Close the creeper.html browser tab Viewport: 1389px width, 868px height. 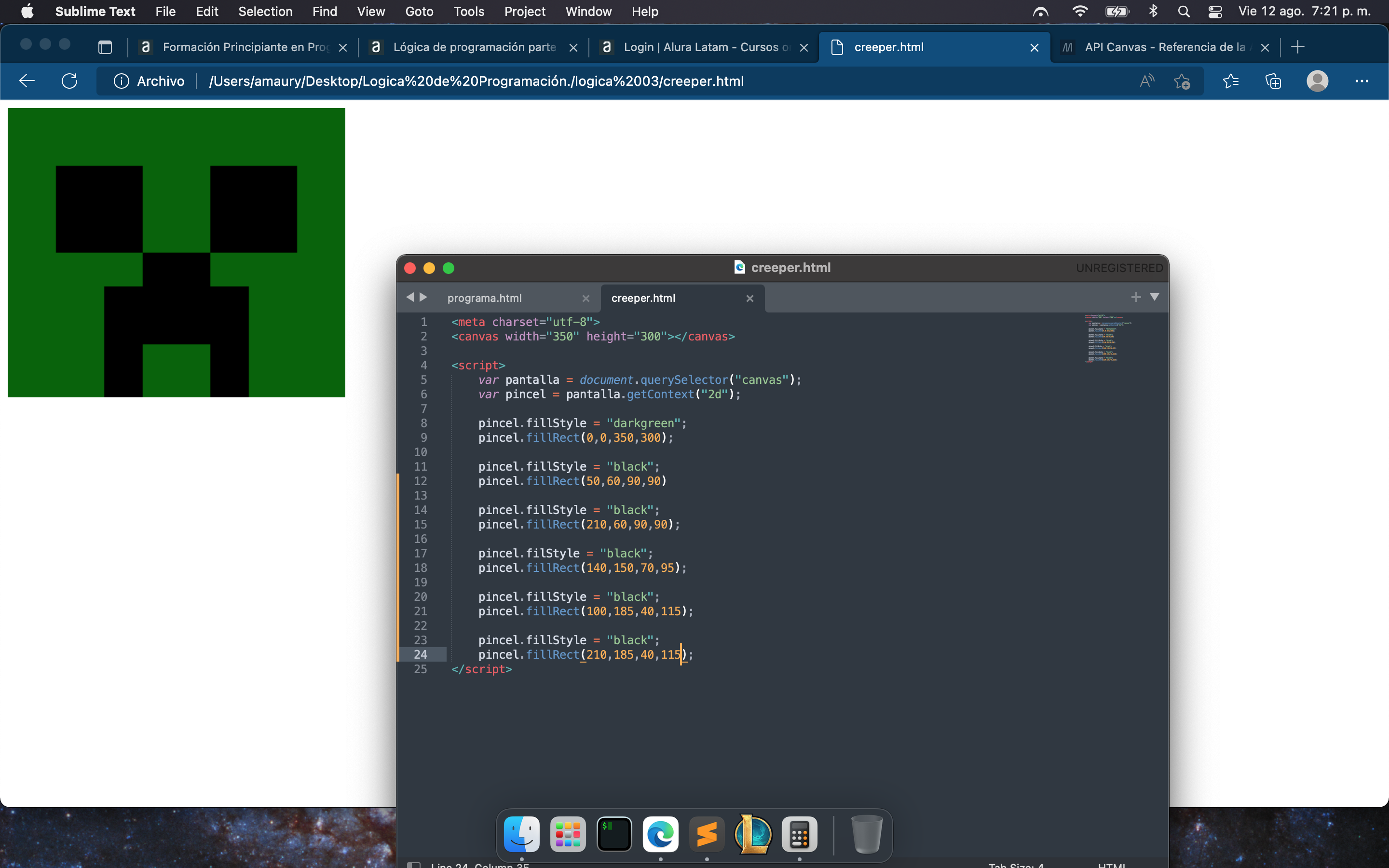[x=1035, y=48]
